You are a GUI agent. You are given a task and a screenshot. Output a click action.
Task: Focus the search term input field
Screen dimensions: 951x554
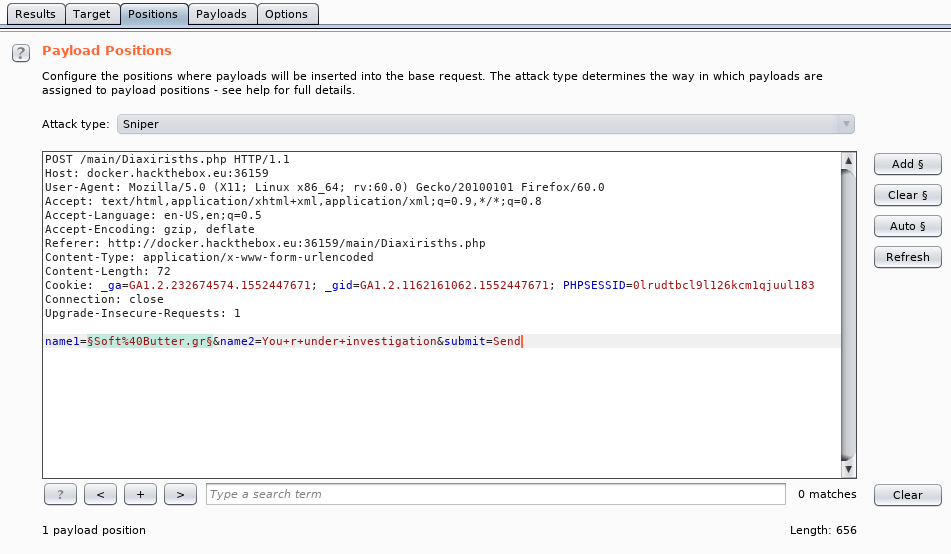495,494
